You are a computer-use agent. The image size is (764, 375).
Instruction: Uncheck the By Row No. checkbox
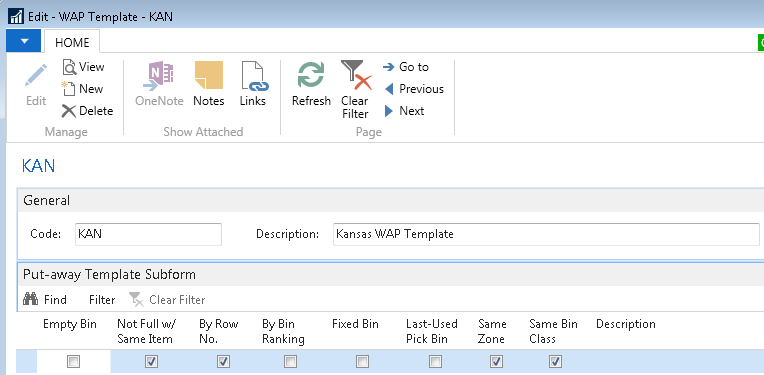click(223, 362)
